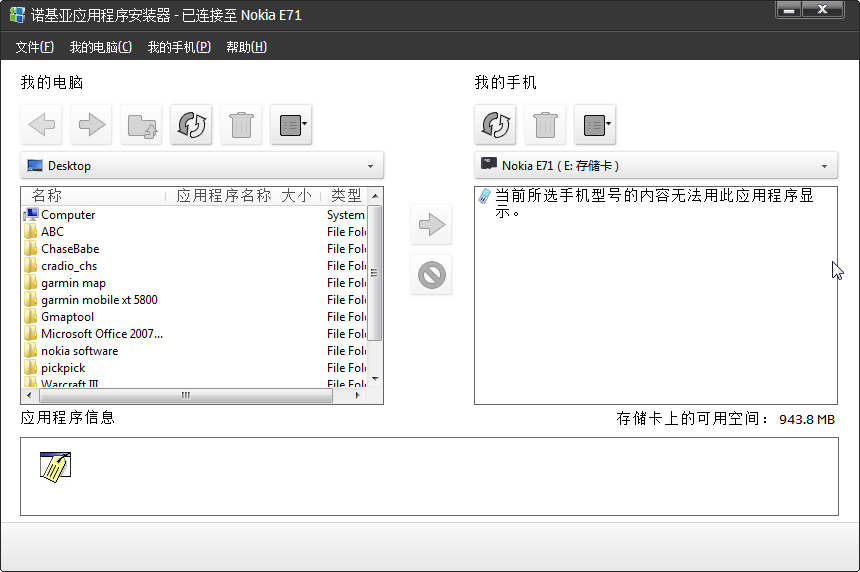Viewport: 860px width, 572px height.
Task: Click the install arrow between panels
Action: point(431,225)
